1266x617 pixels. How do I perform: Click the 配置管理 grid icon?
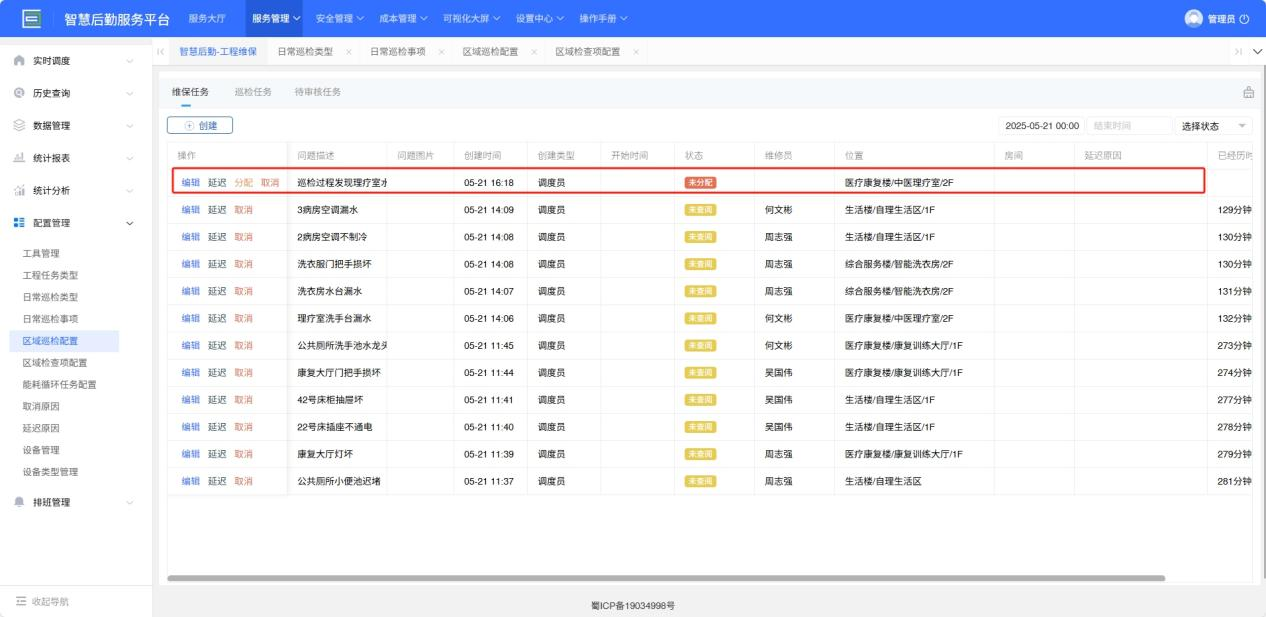pyautogui.click(x=19, y=222)
